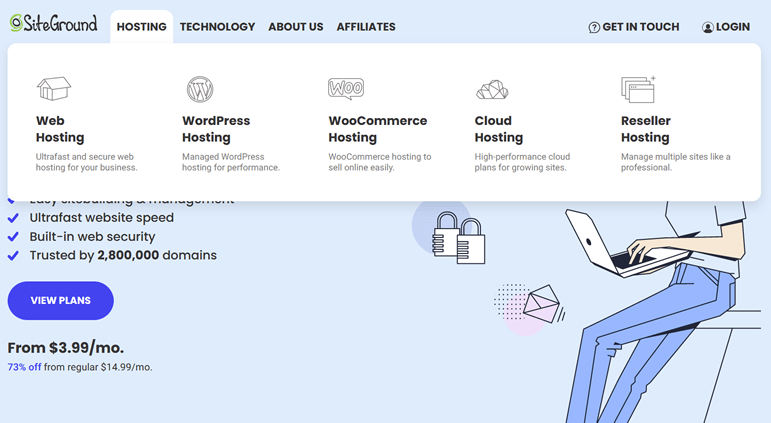
Task: Choose the Cloud Hosting cloud icon
Action: 492,90
